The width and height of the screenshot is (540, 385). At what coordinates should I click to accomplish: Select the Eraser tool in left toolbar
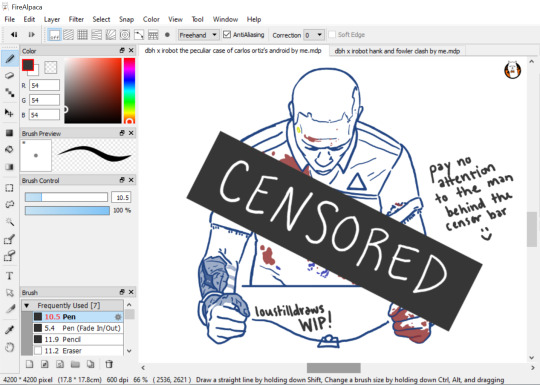click(9, 75)
